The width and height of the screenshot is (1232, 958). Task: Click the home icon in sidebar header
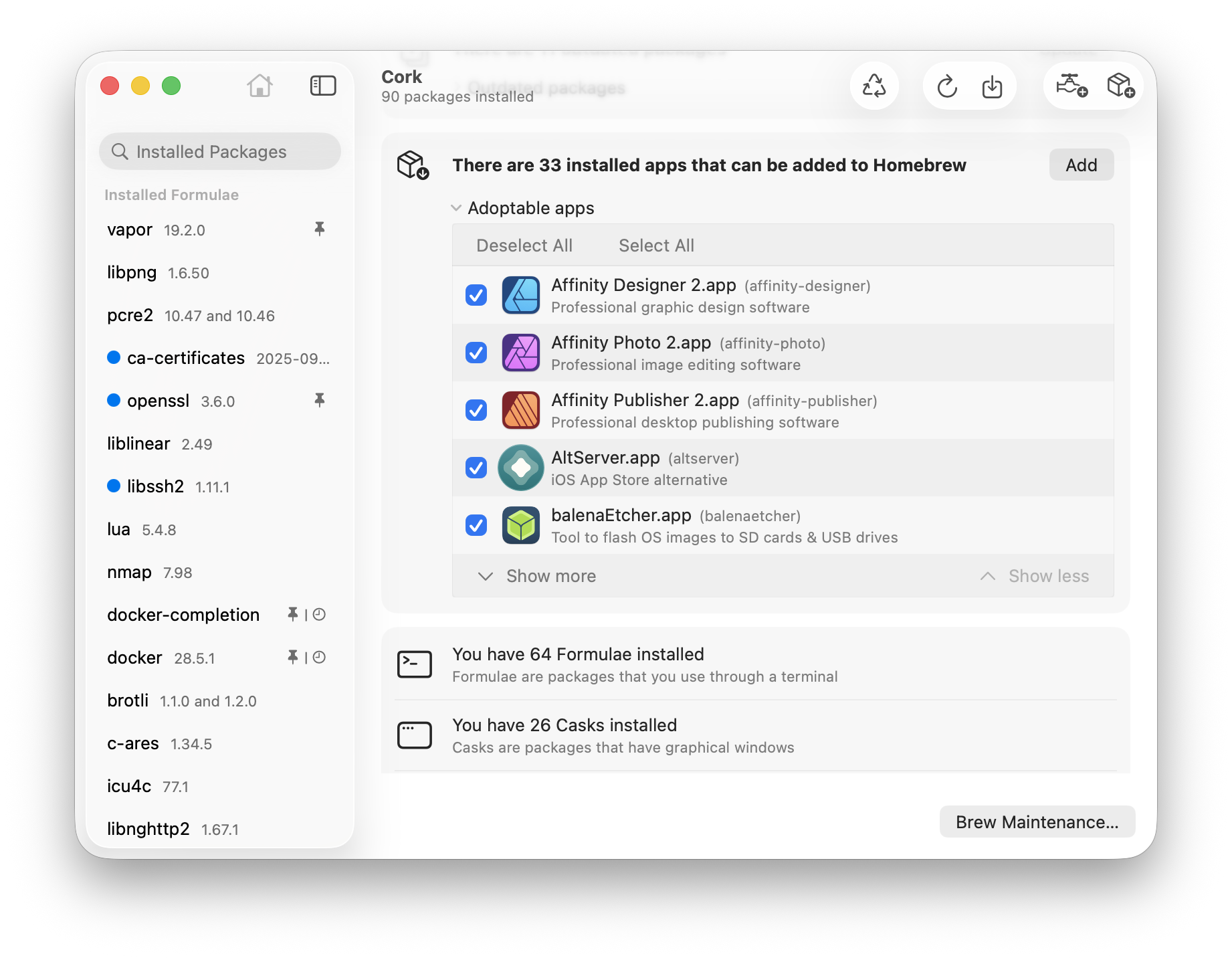click(x=260, y=86)
